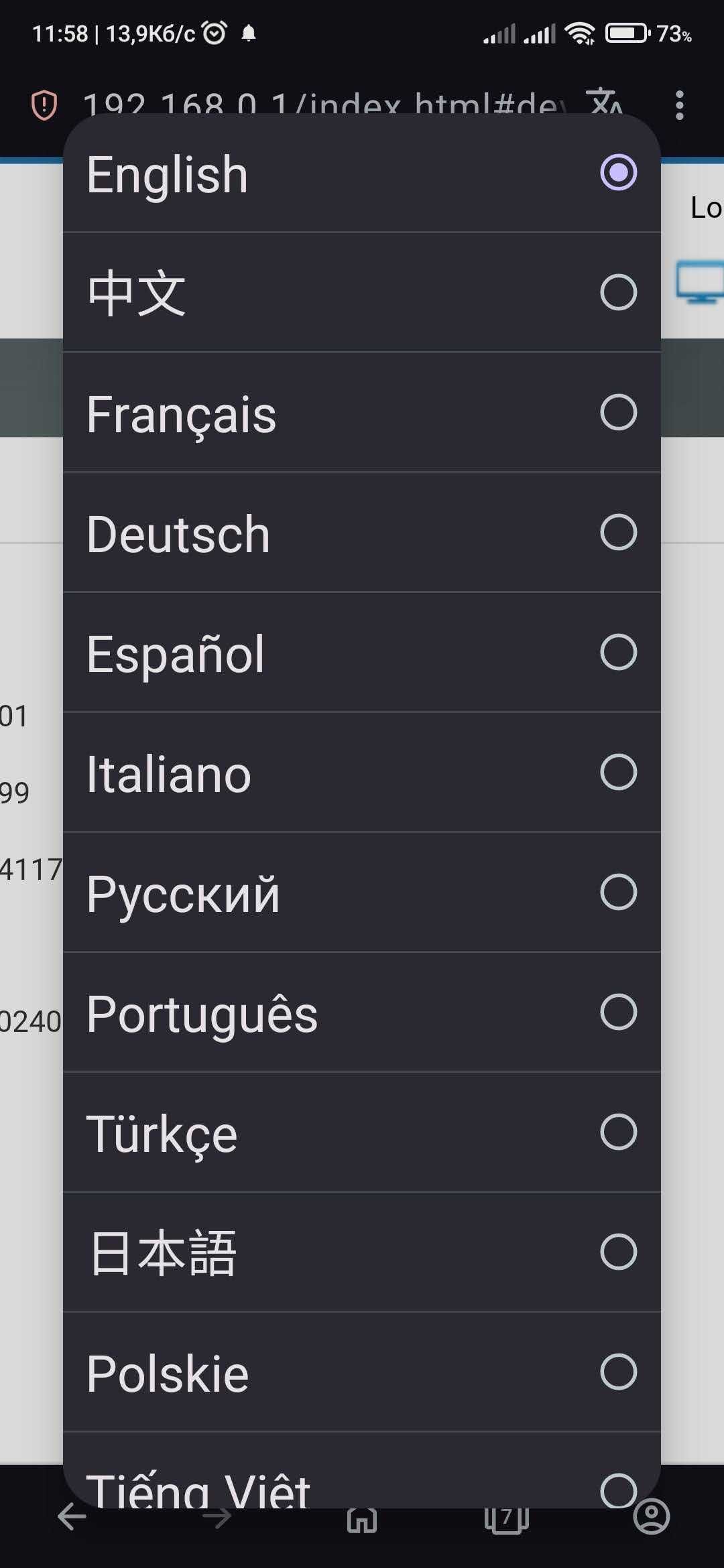The width and height of the screenshot is (724, 1568).
Task: Open the profile account icon
Action: [652, 1517]
